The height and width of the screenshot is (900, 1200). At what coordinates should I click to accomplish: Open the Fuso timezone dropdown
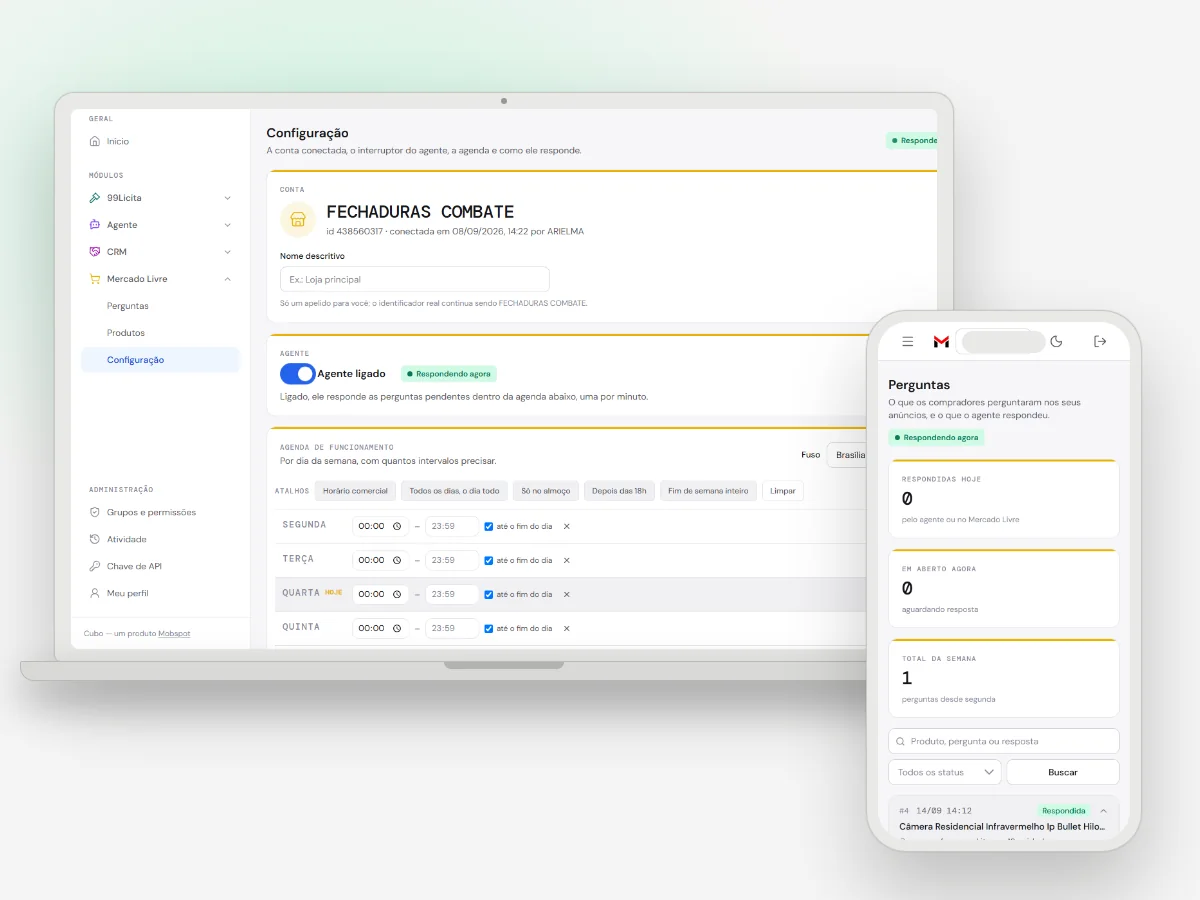pos(849,455)
